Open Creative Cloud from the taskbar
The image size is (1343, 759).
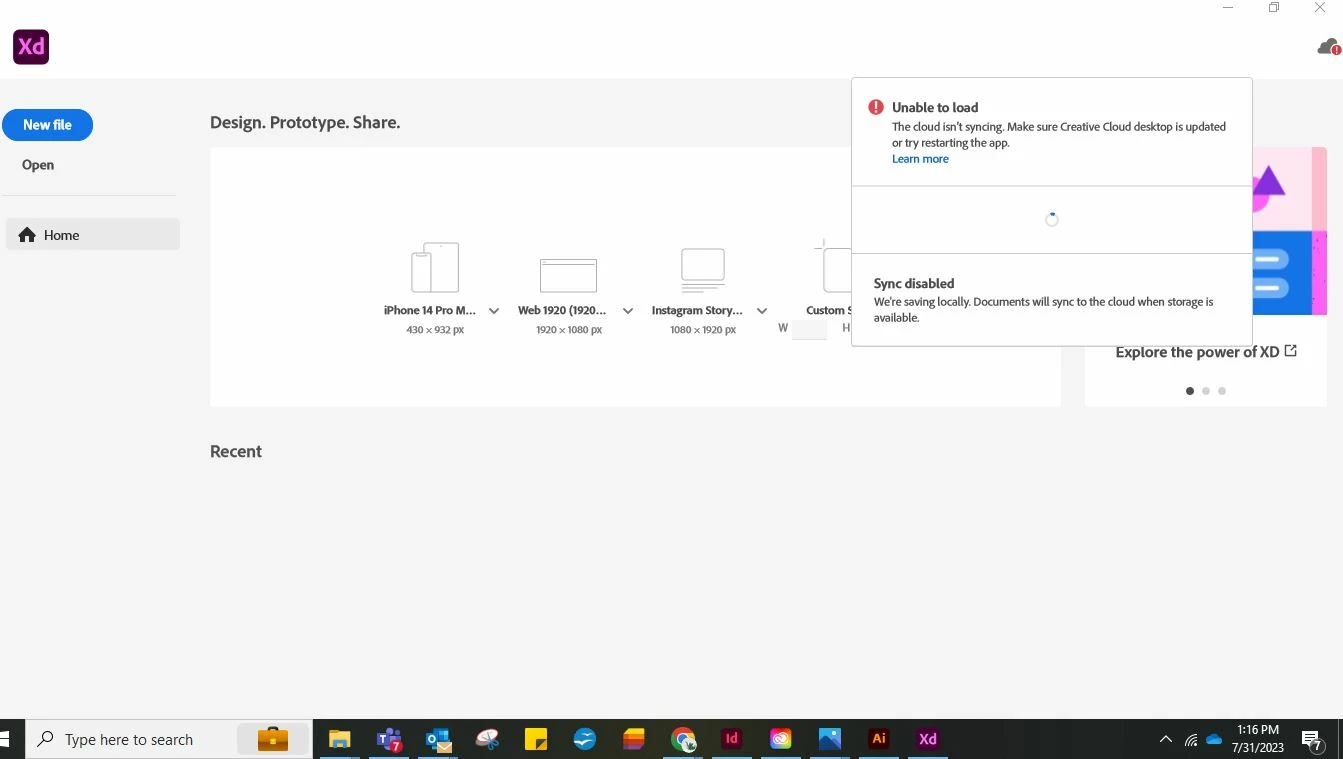(x=781, y=739)
